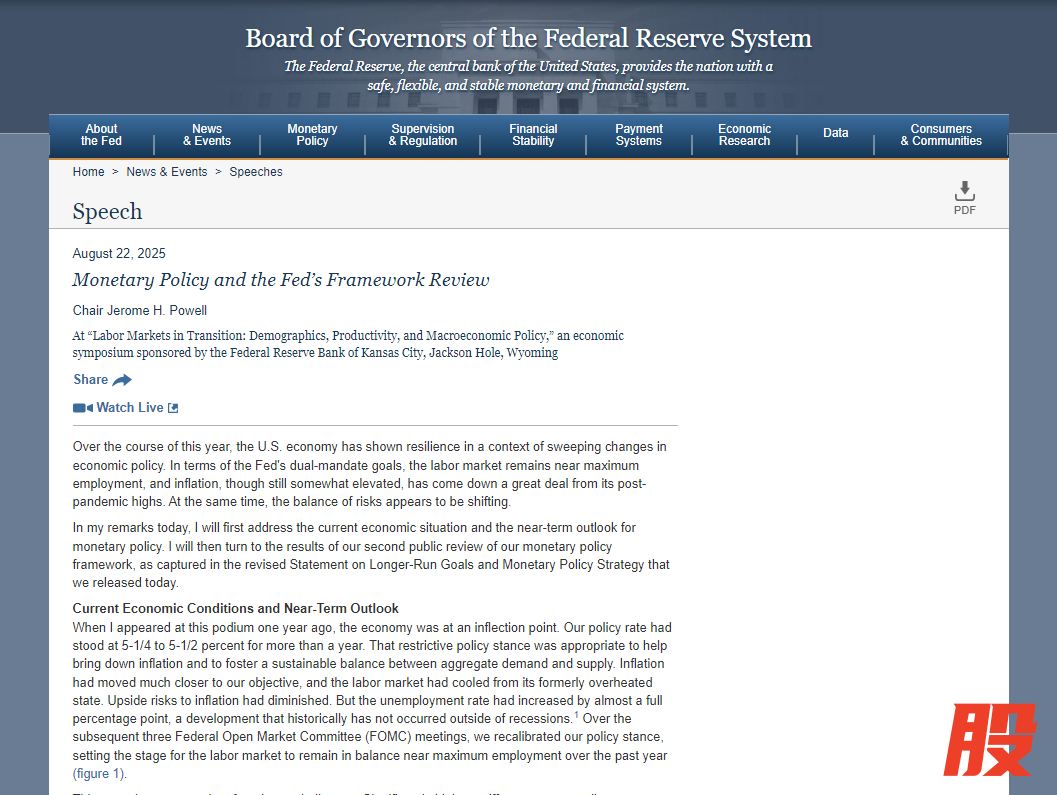Click the Board of Governors site title
This screenshot has width=1057, height=795.
(x=528, y=39)
